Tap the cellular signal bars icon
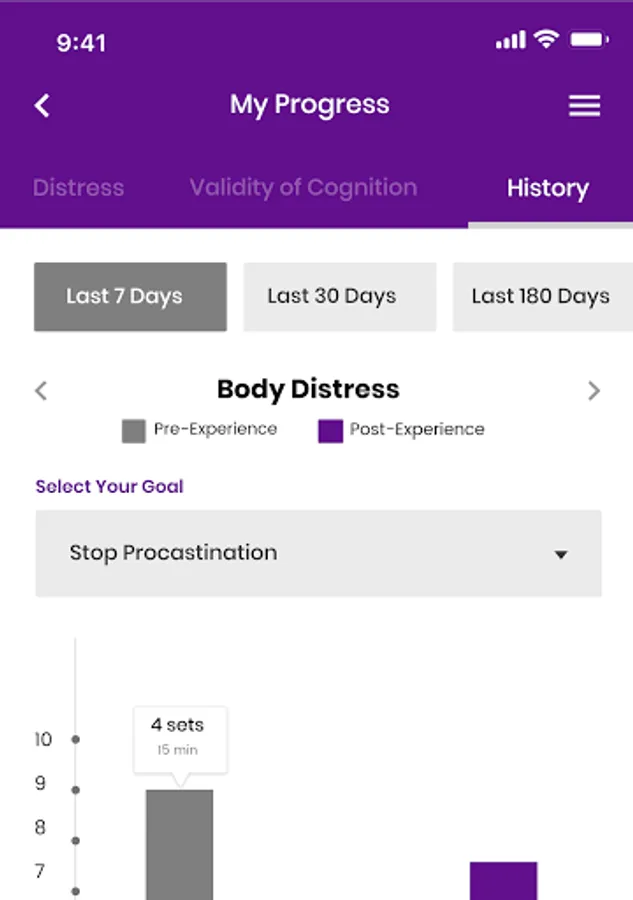 pos(510,40)
